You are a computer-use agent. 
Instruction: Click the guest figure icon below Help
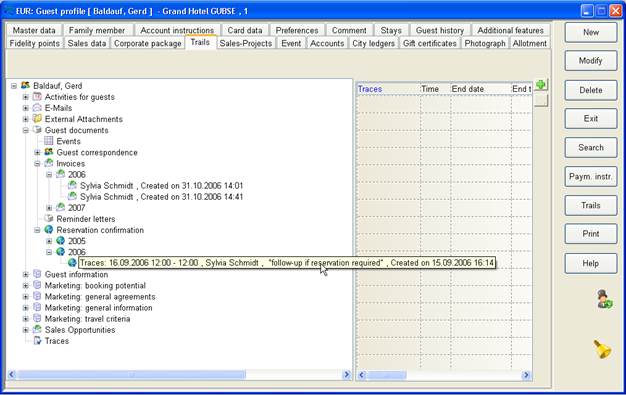(604, 299)
